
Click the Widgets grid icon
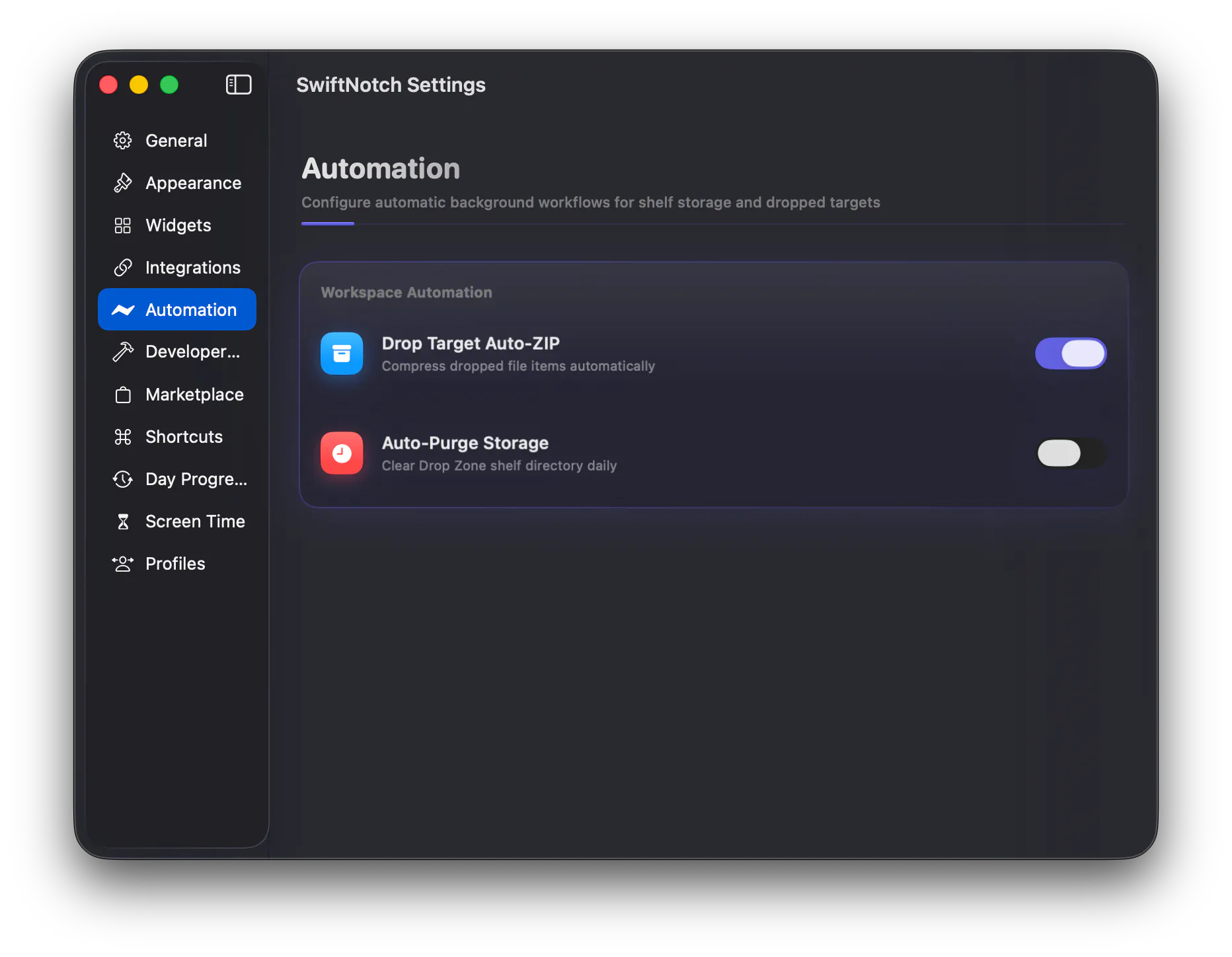click(x=123, y=225)
